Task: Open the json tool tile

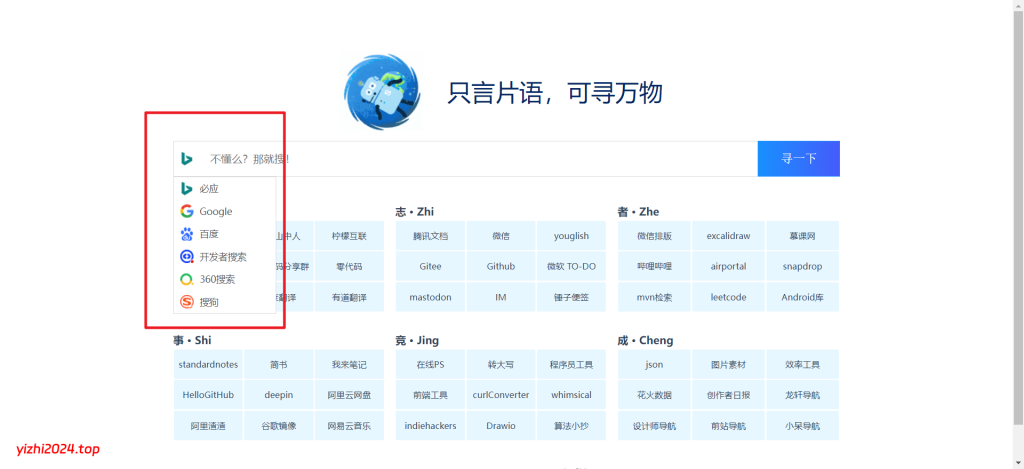Action: (x=654, y=365)
